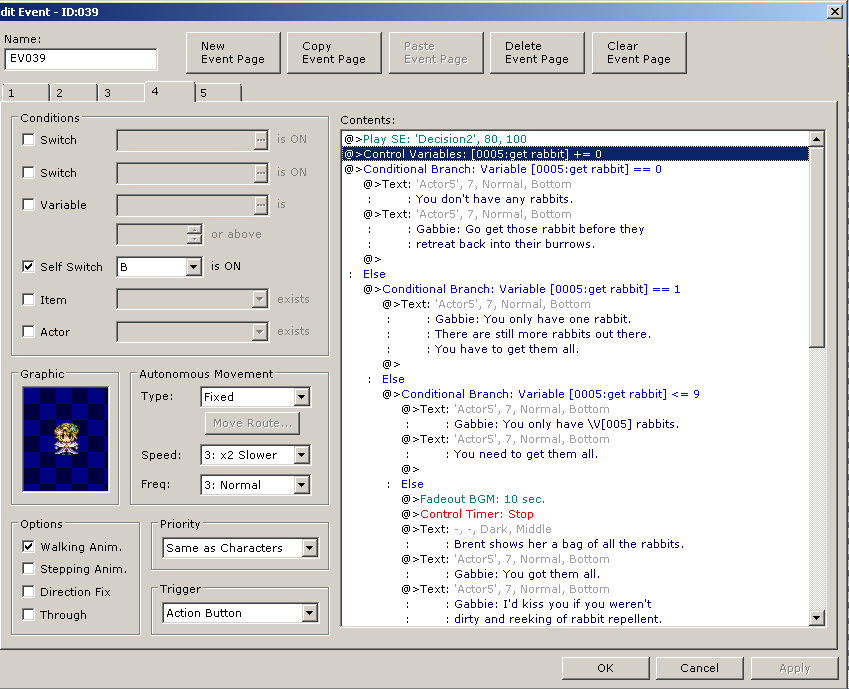Enable the first Switch condition checkbox

coord(29,140)
